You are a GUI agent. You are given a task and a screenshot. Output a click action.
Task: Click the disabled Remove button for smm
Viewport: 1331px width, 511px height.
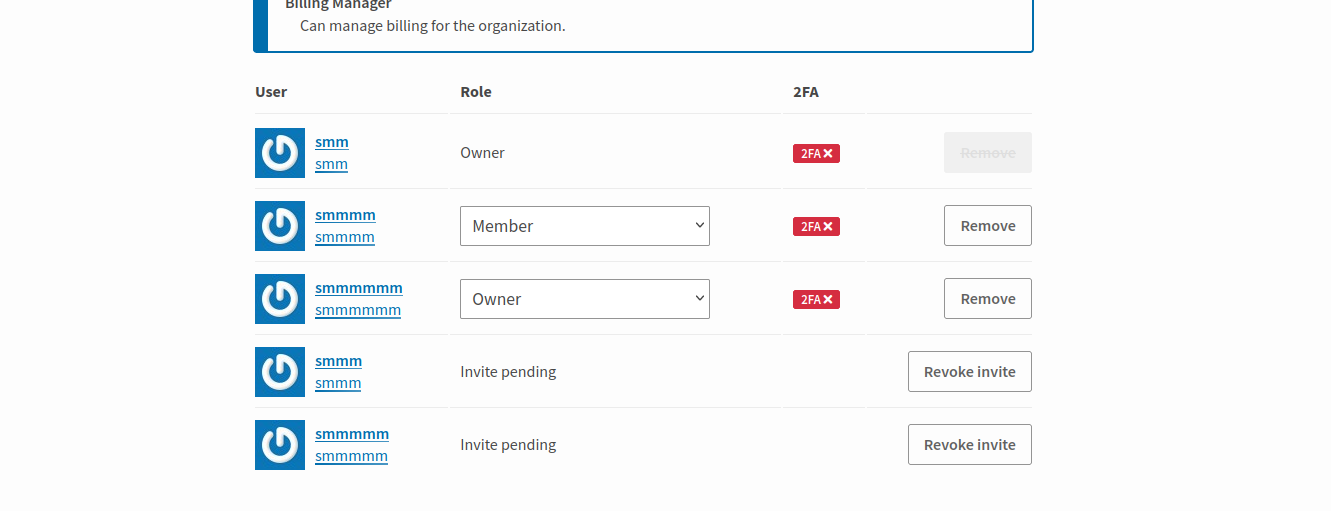click(x=988, y=153)
